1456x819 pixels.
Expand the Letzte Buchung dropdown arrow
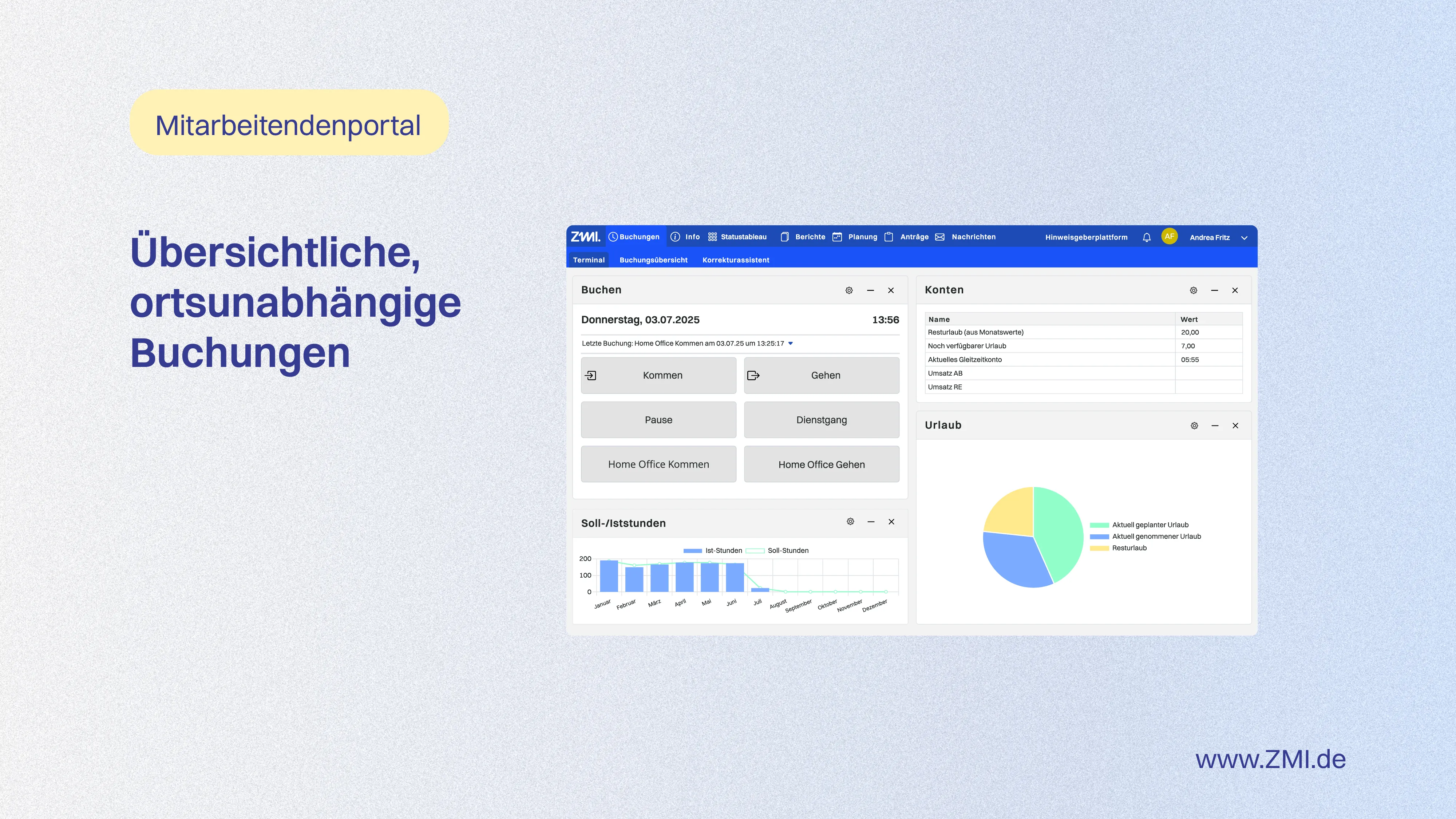click(790, 344)
